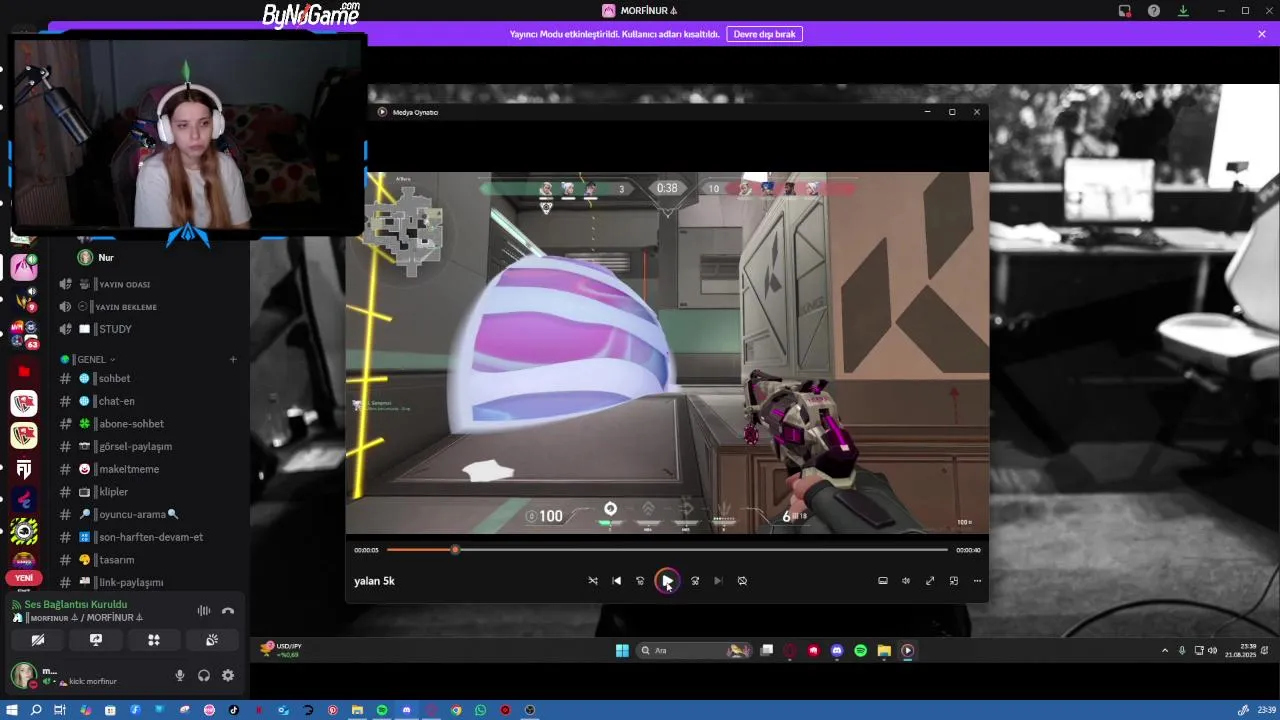The image size is (1280, 720).
Task: Open Media Player from captured taskbar
Action: (907, 651)
